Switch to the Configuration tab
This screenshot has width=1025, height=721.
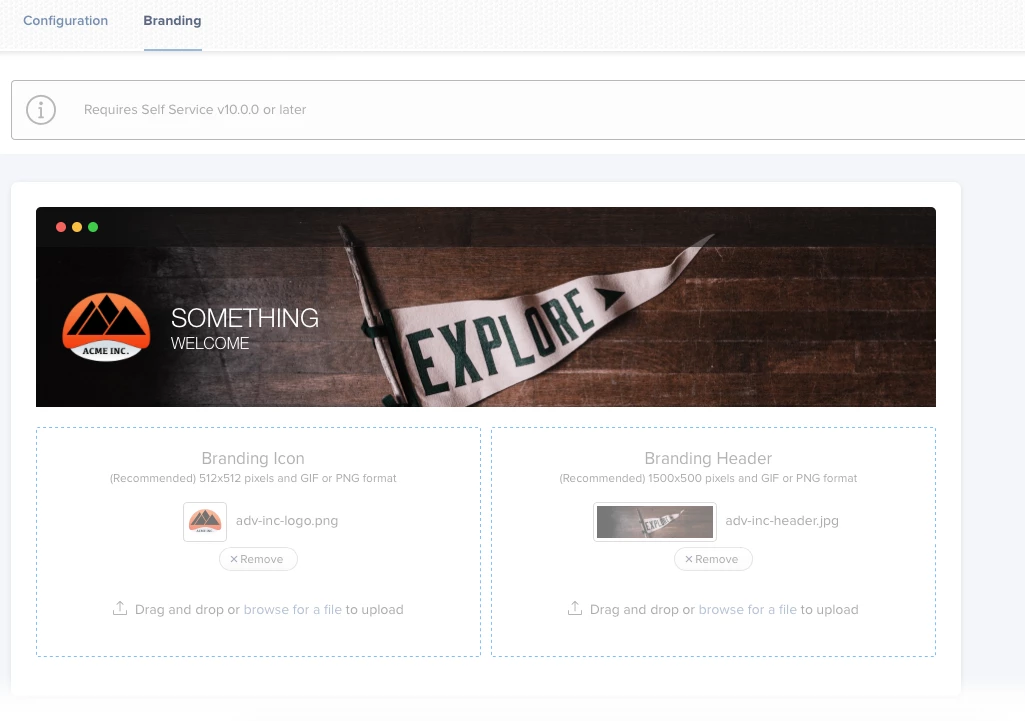pos(65,21)
